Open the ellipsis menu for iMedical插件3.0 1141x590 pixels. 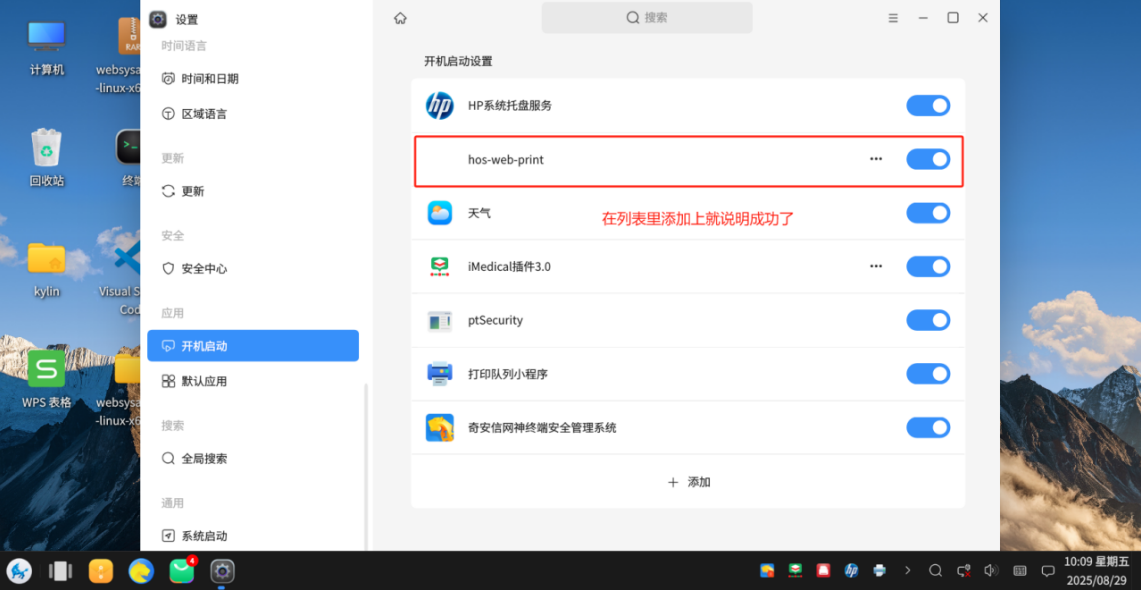click(x=876, y=266)
